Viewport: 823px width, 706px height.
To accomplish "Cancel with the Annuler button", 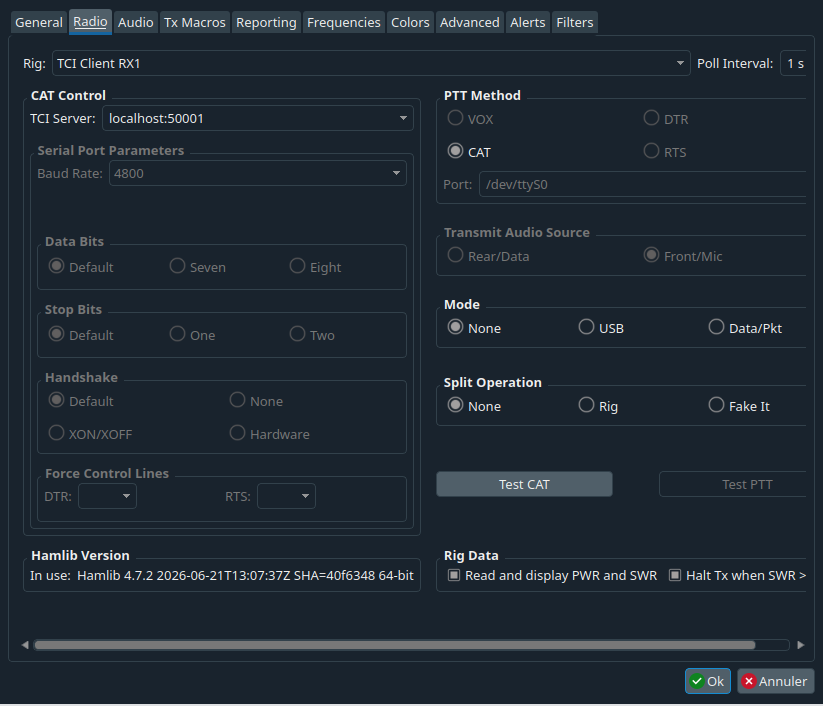I will click(x=776, y=681).
